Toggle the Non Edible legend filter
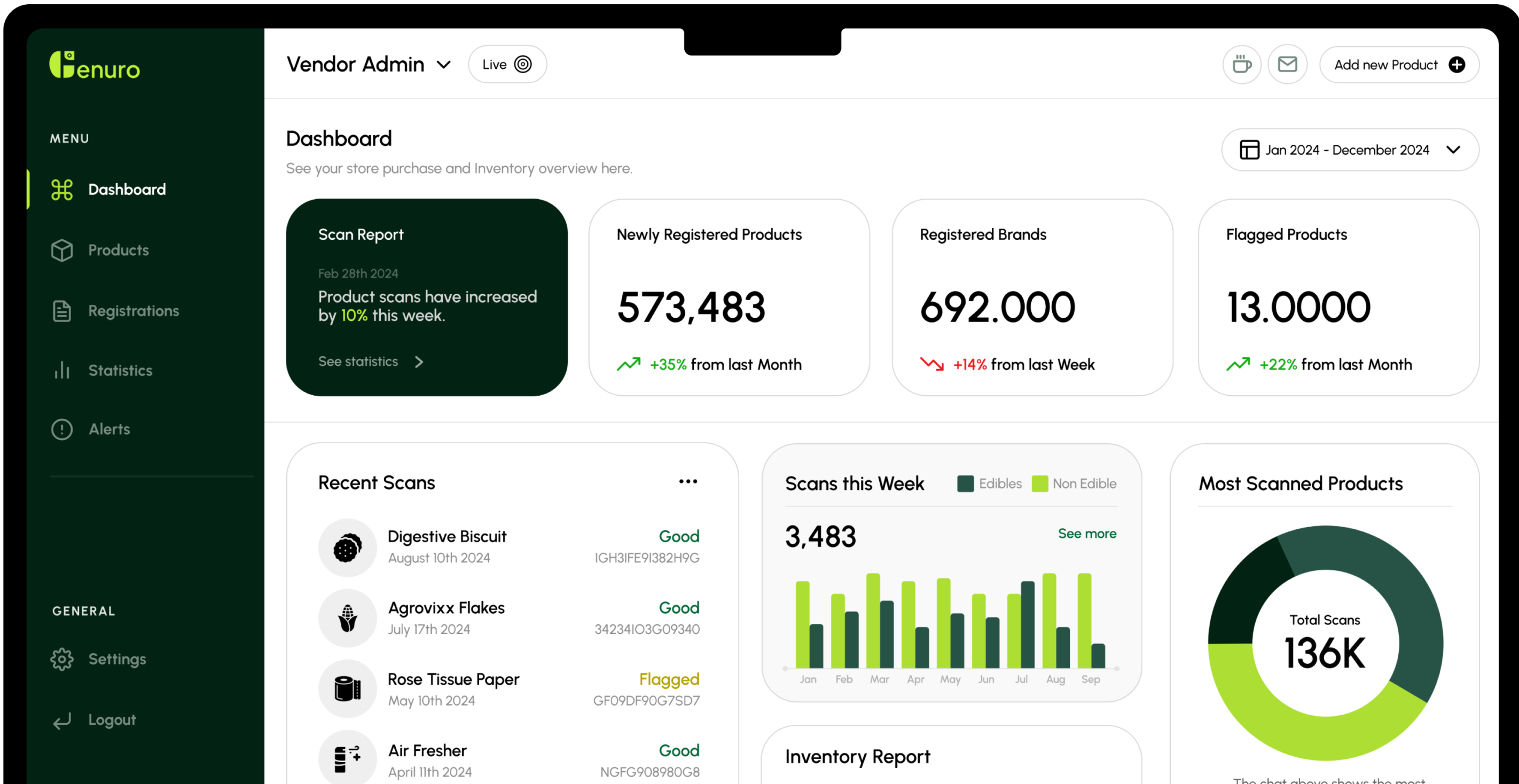Screen dimensions: 1519x784 pos(1075,483)
